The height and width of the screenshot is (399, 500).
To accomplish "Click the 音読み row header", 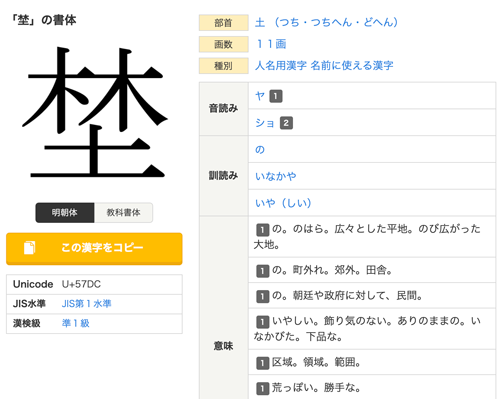I will (224, 109).
